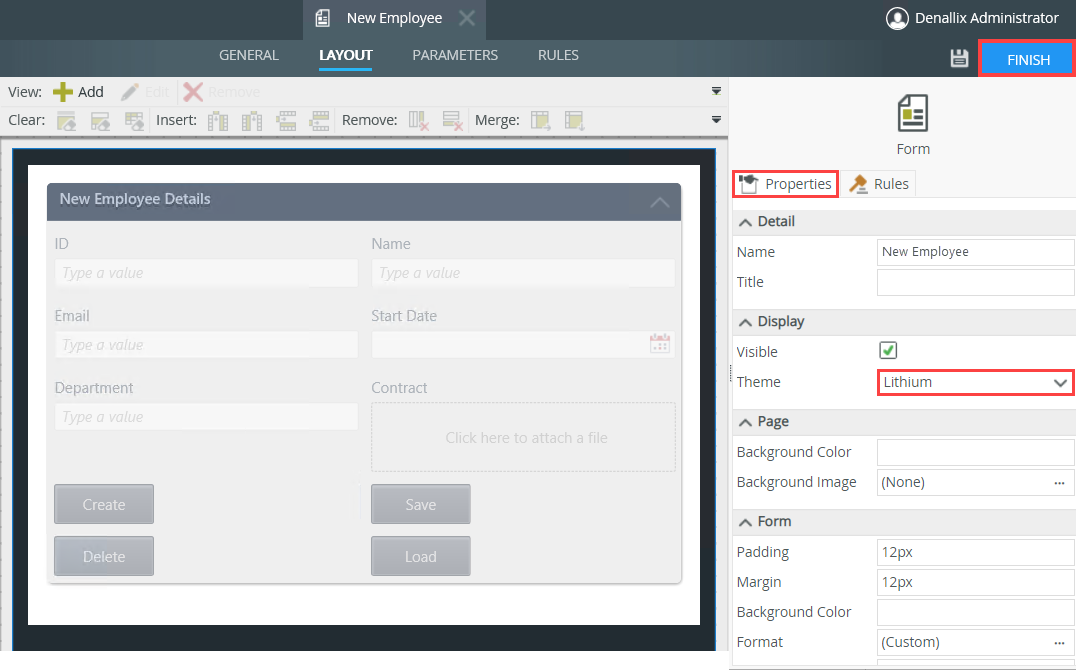Click the first Clear icon
The width and height of the screenshot is (1076, 670).
pyautogui.click(x=66, y=121)
